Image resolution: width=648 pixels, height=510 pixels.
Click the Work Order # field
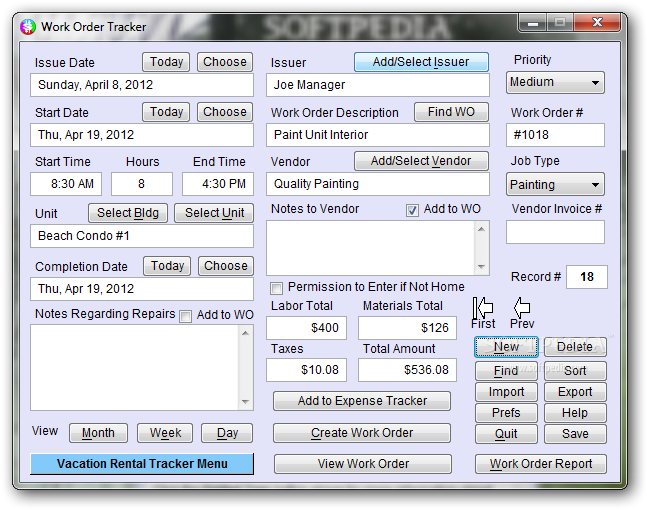pos(555,135)
